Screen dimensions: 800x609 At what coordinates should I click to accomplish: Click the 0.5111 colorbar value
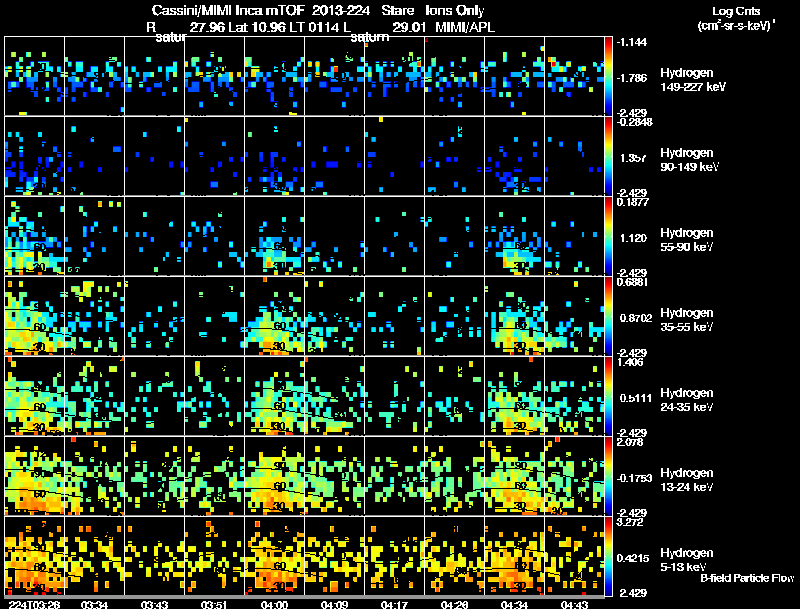coord(636,398)
